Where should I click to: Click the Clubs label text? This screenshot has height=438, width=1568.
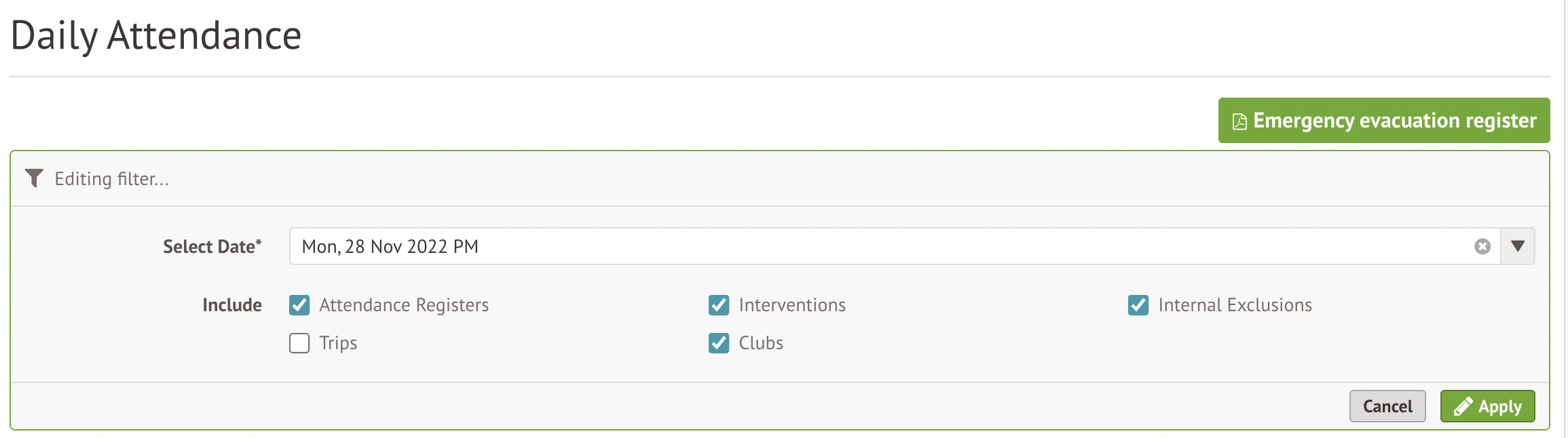tap(761, 343)
